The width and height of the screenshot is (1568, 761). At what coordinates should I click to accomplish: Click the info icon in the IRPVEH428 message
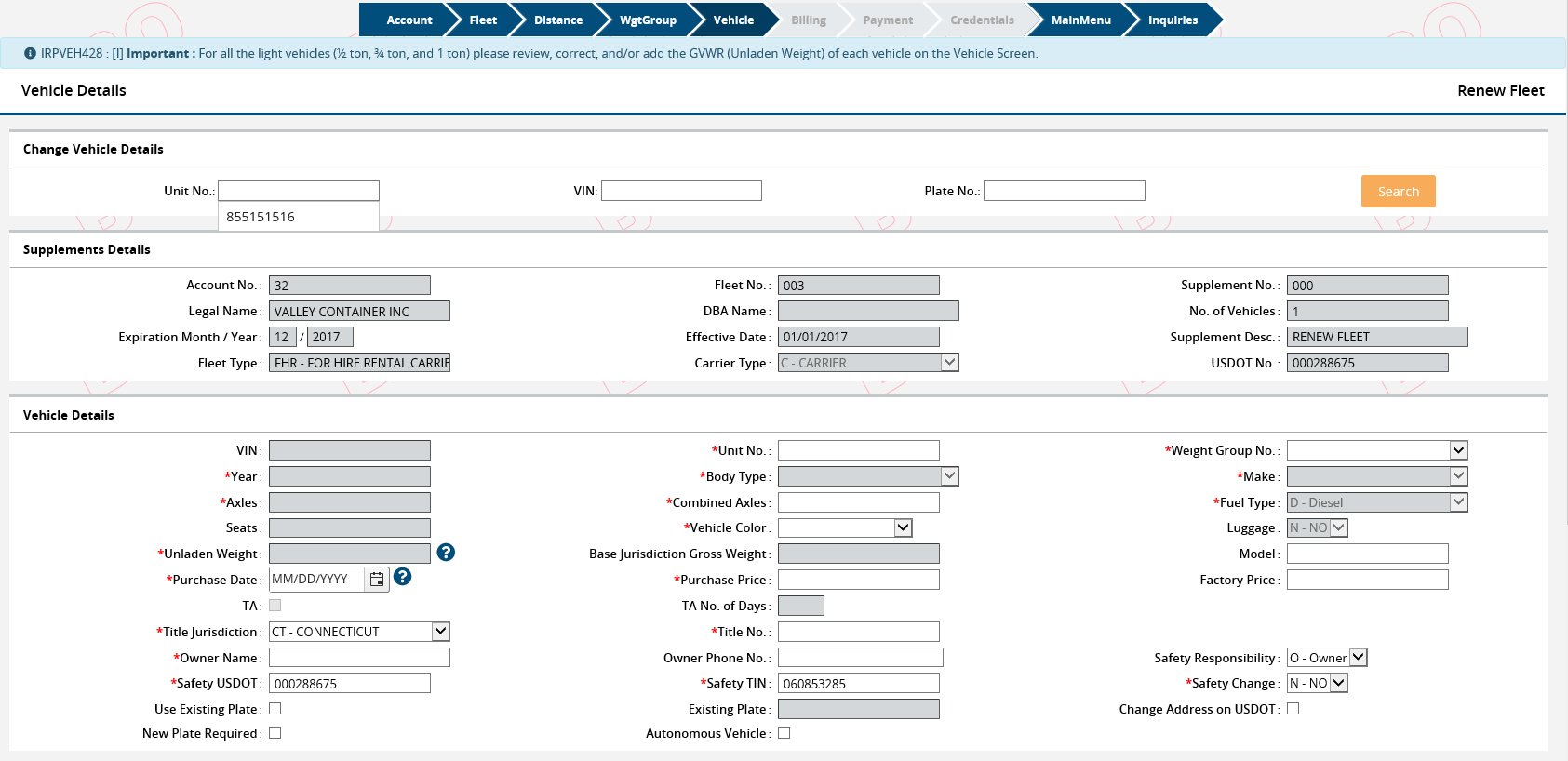30,54
